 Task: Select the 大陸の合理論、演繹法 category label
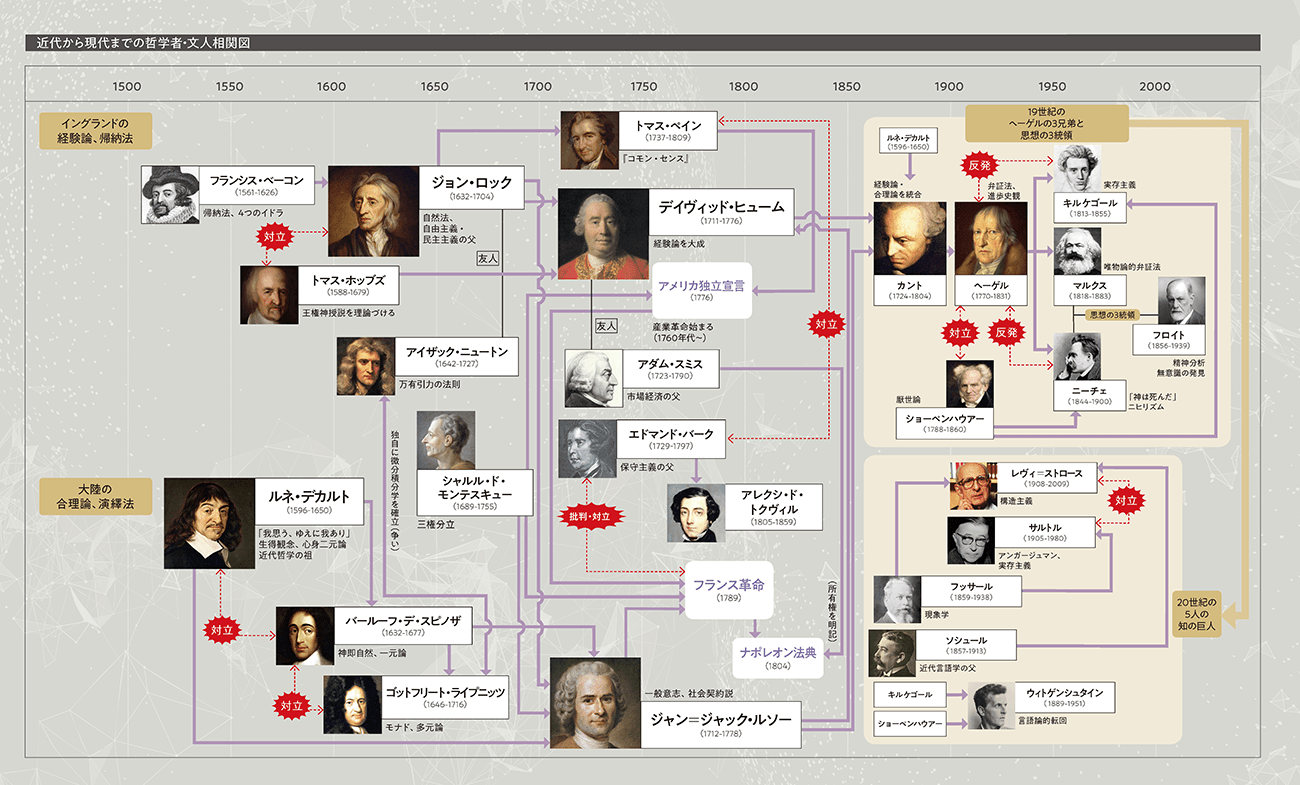pos(95,496)
